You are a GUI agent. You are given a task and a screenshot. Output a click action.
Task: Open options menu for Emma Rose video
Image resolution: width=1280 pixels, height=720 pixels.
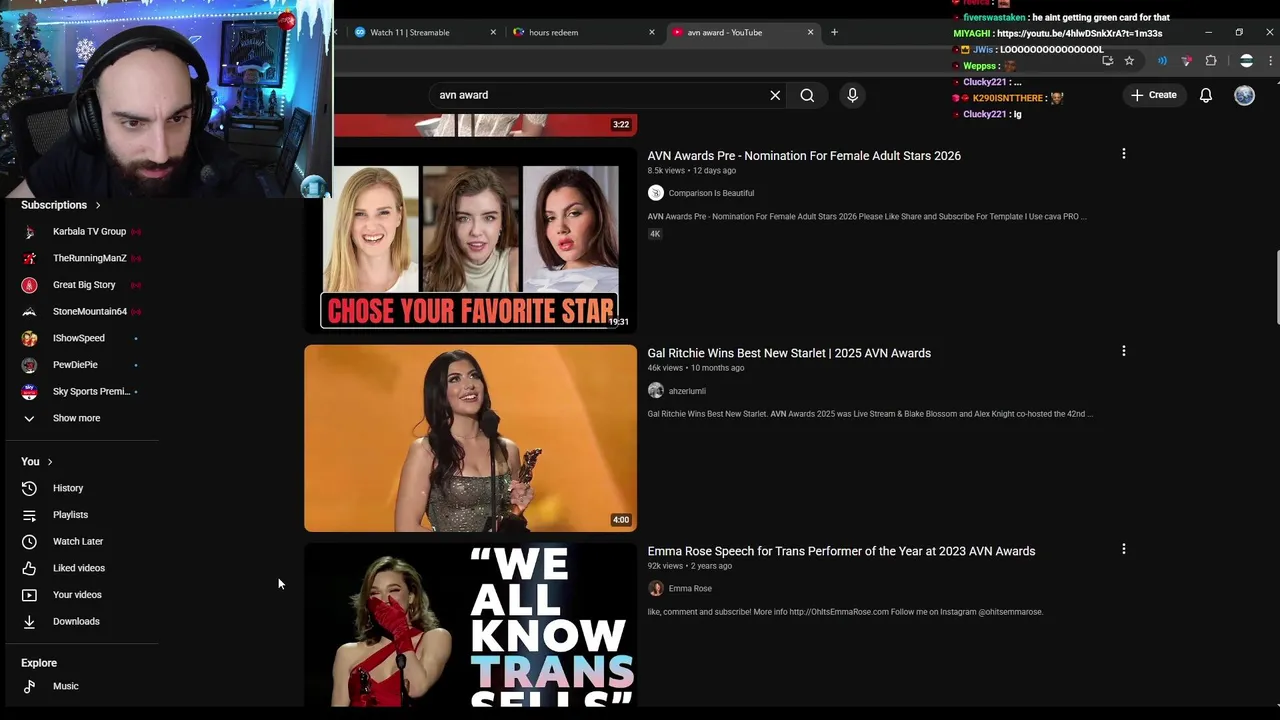[1124, 549]
